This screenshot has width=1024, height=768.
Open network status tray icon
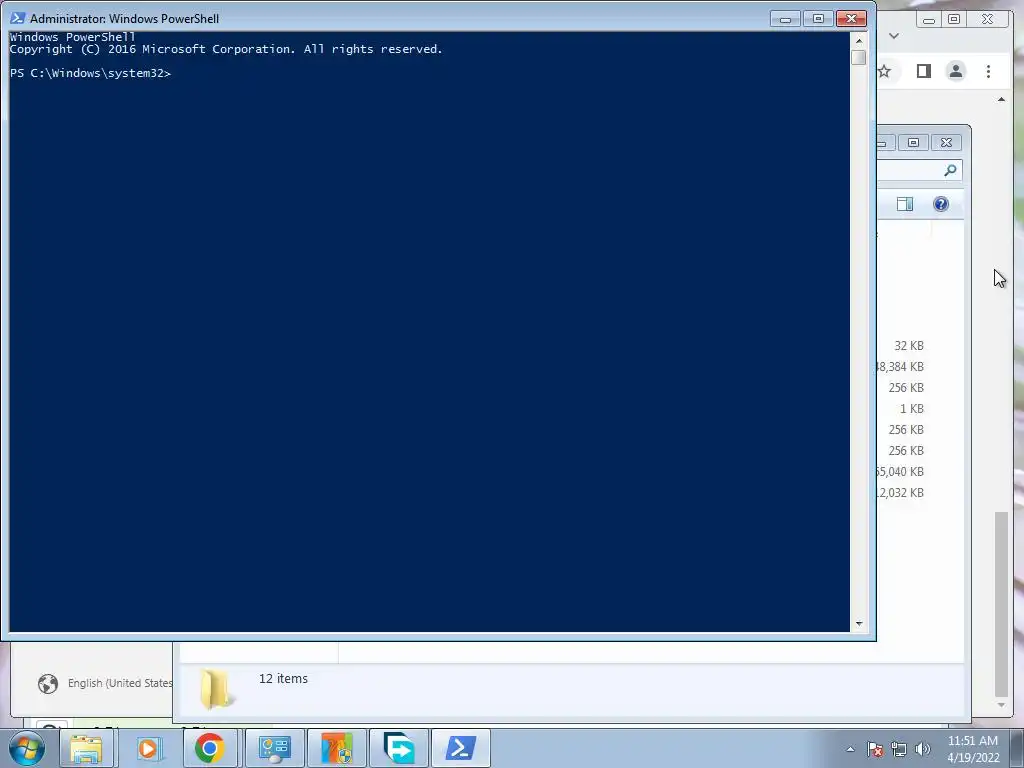[x=899, y=749]
